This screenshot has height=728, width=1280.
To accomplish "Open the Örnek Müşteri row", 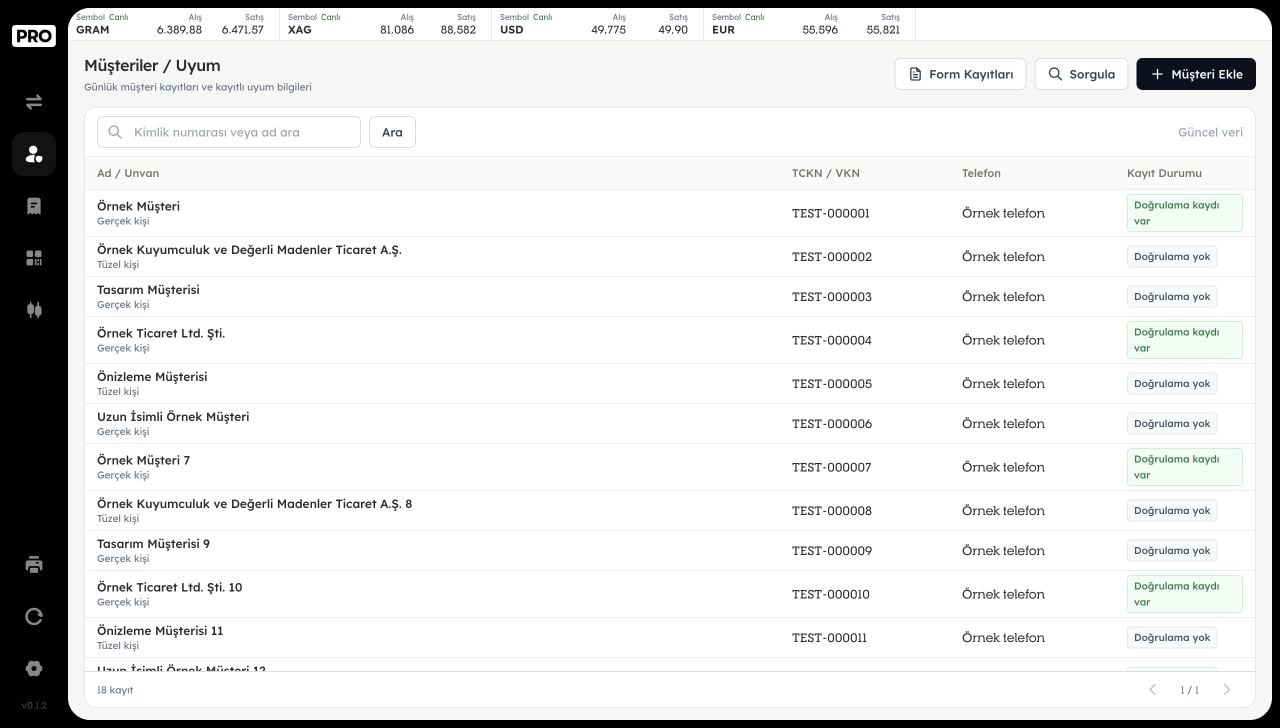I will [x=670, y=213].
